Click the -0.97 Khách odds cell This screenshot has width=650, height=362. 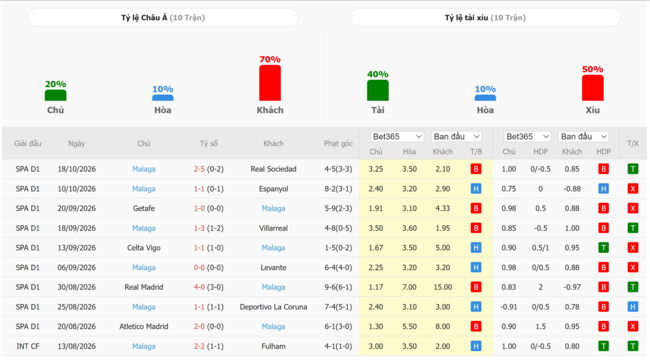coord(572,287)
